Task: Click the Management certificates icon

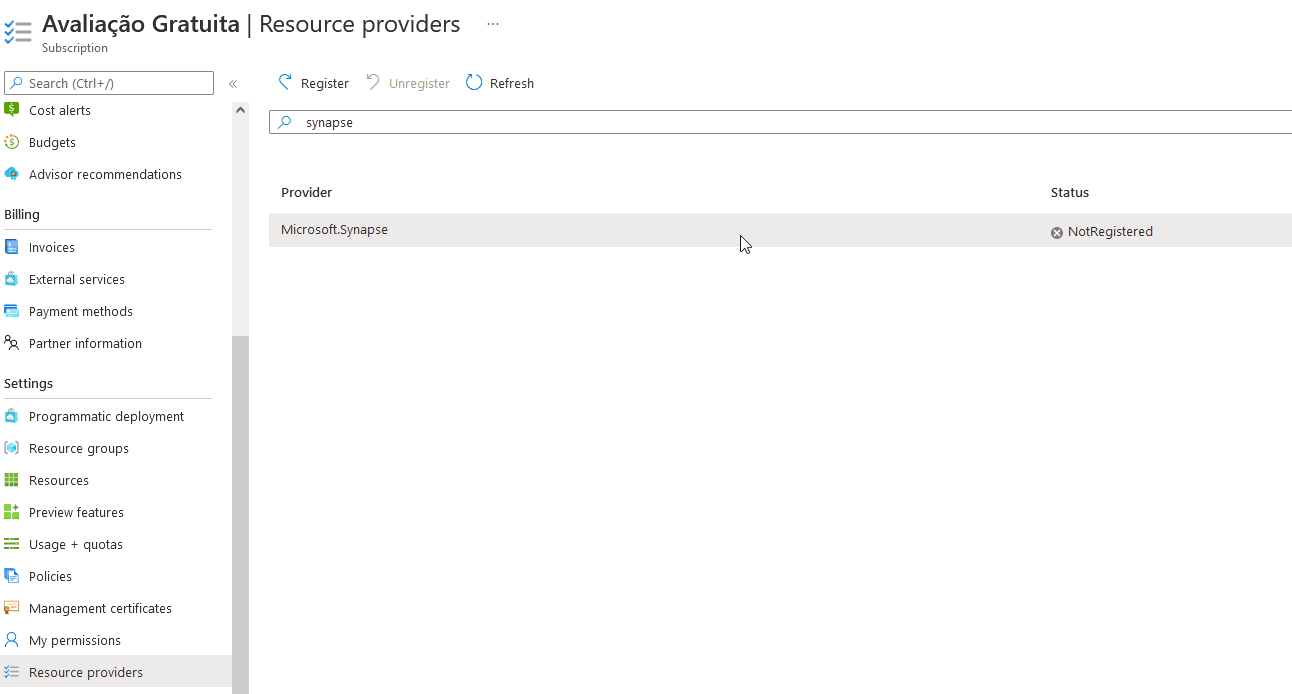Action: [12, 608]
